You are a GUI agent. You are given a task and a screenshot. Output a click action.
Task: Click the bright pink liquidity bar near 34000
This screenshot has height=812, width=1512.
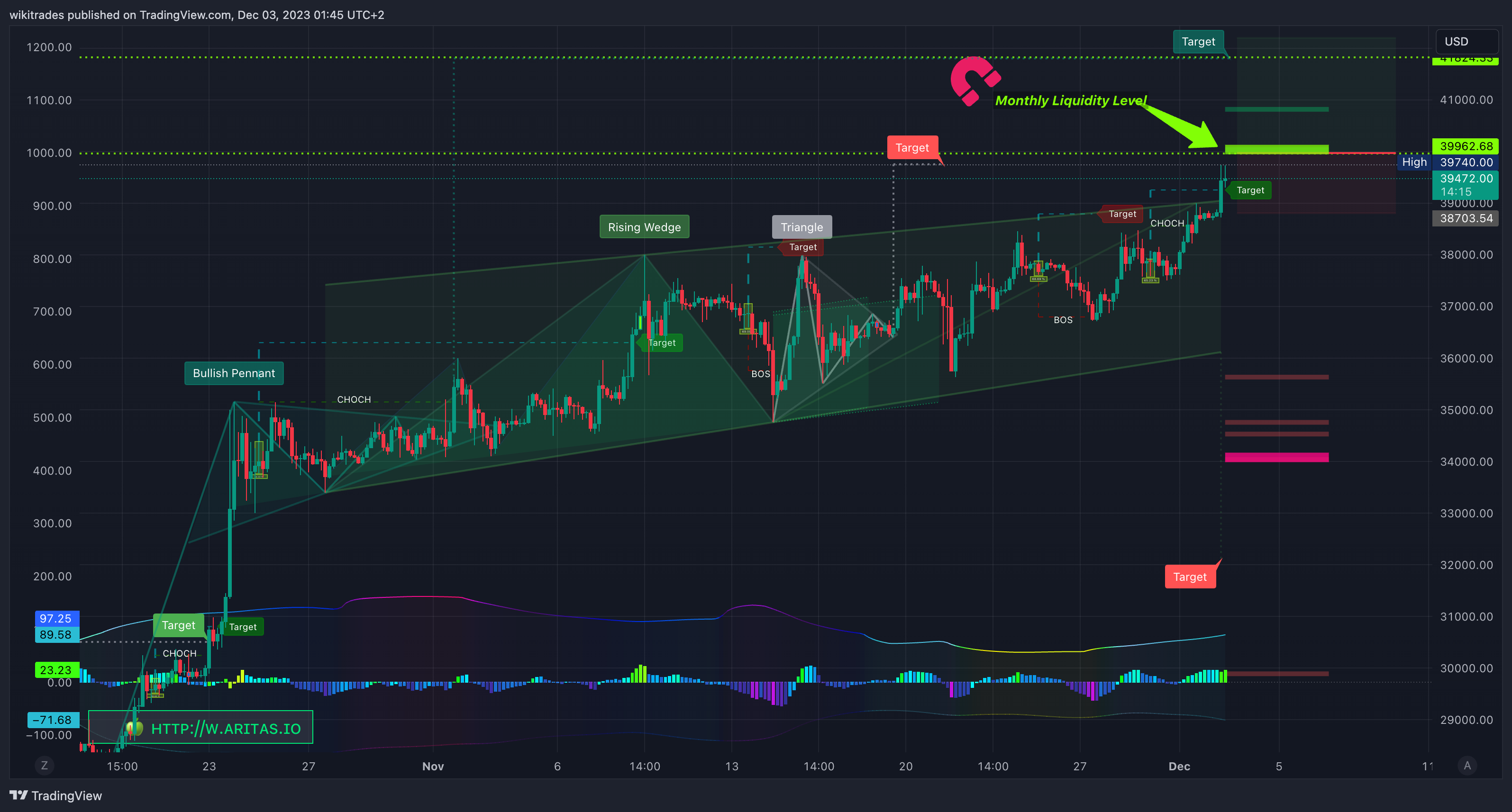1276,457
